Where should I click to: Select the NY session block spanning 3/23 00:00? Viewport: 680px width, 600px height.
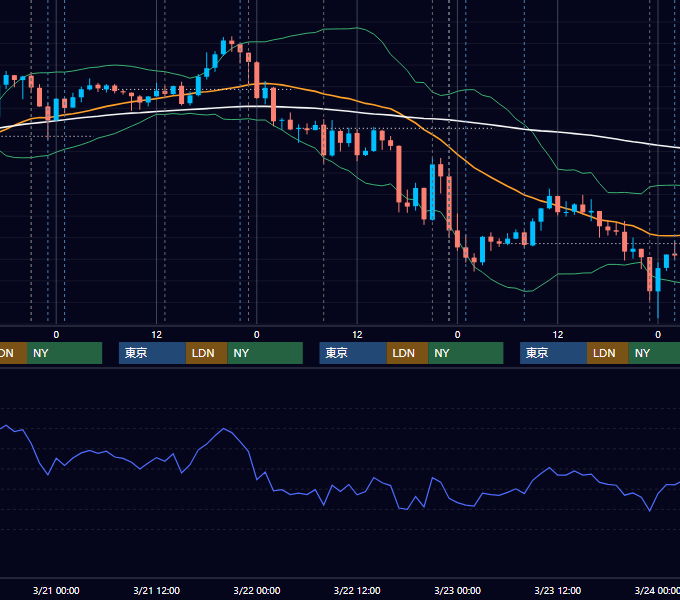(466, 353)
